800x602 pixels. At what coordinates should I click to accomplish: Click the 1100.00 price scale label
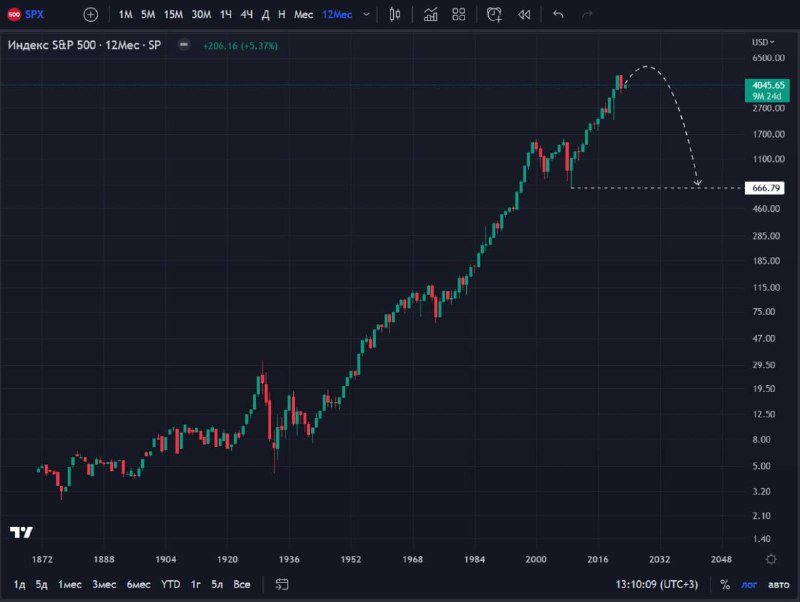pyautogui.click(x=768, y=159)
